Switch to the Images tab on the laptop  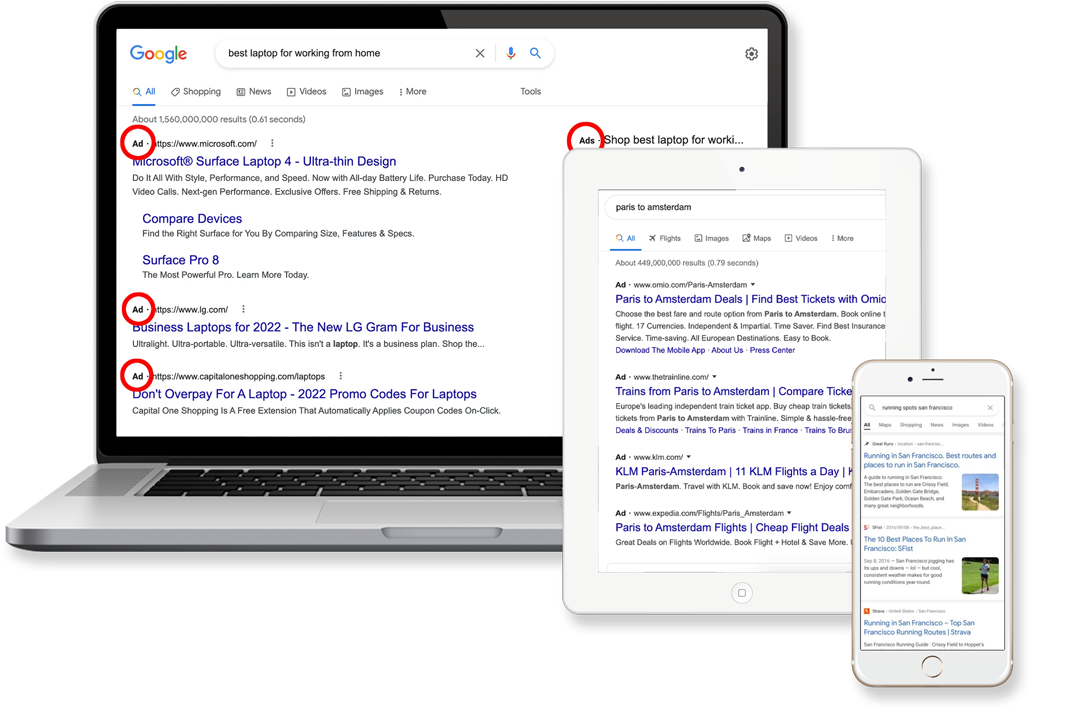pos(362,92)
